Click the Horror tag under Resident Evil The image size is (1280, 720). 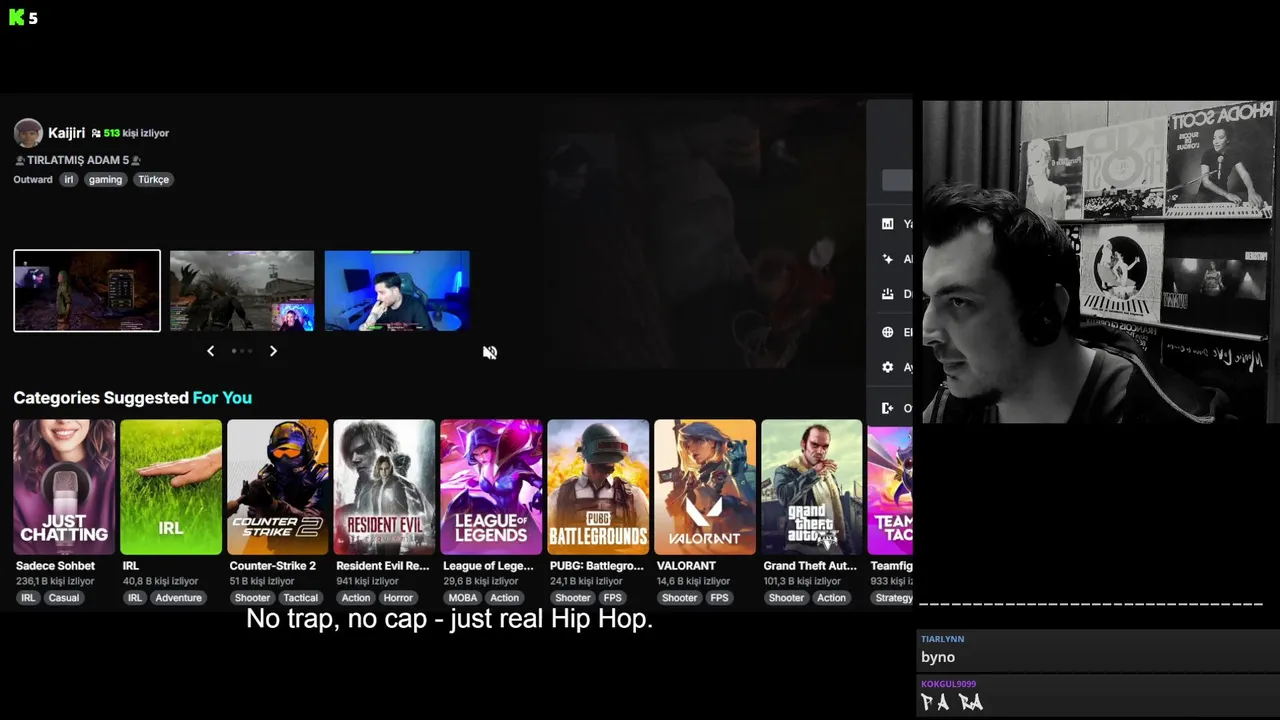point(398,598)
